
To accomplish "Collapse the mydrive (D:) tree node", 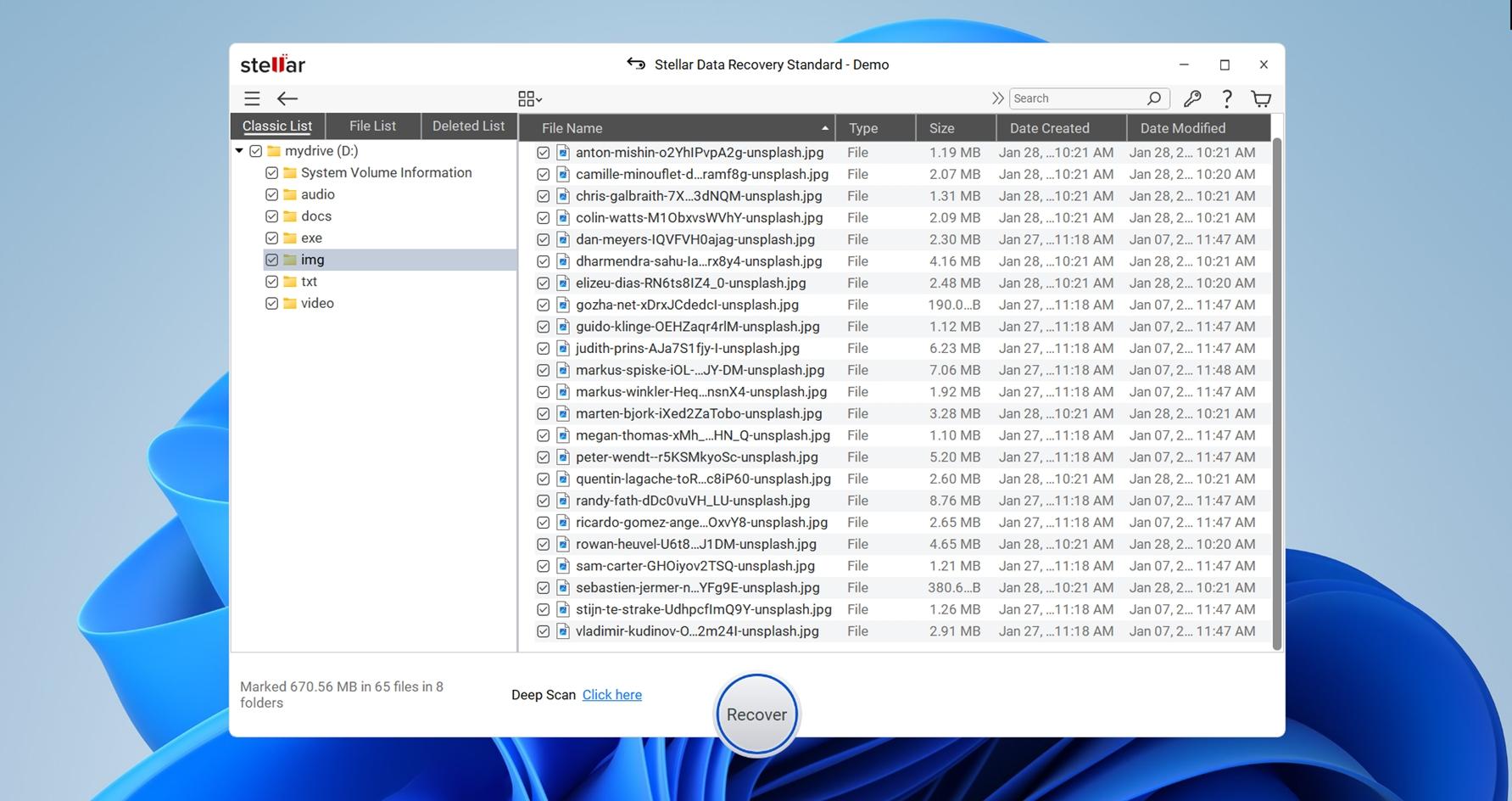I will click(x=239, y=151).
